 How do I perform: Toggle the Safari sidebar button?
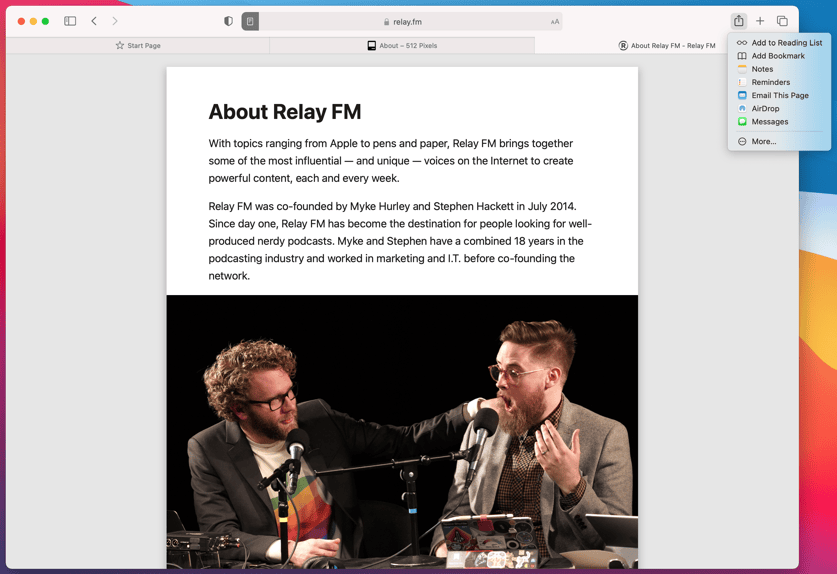pyautogui.click(x=70, y=21)
